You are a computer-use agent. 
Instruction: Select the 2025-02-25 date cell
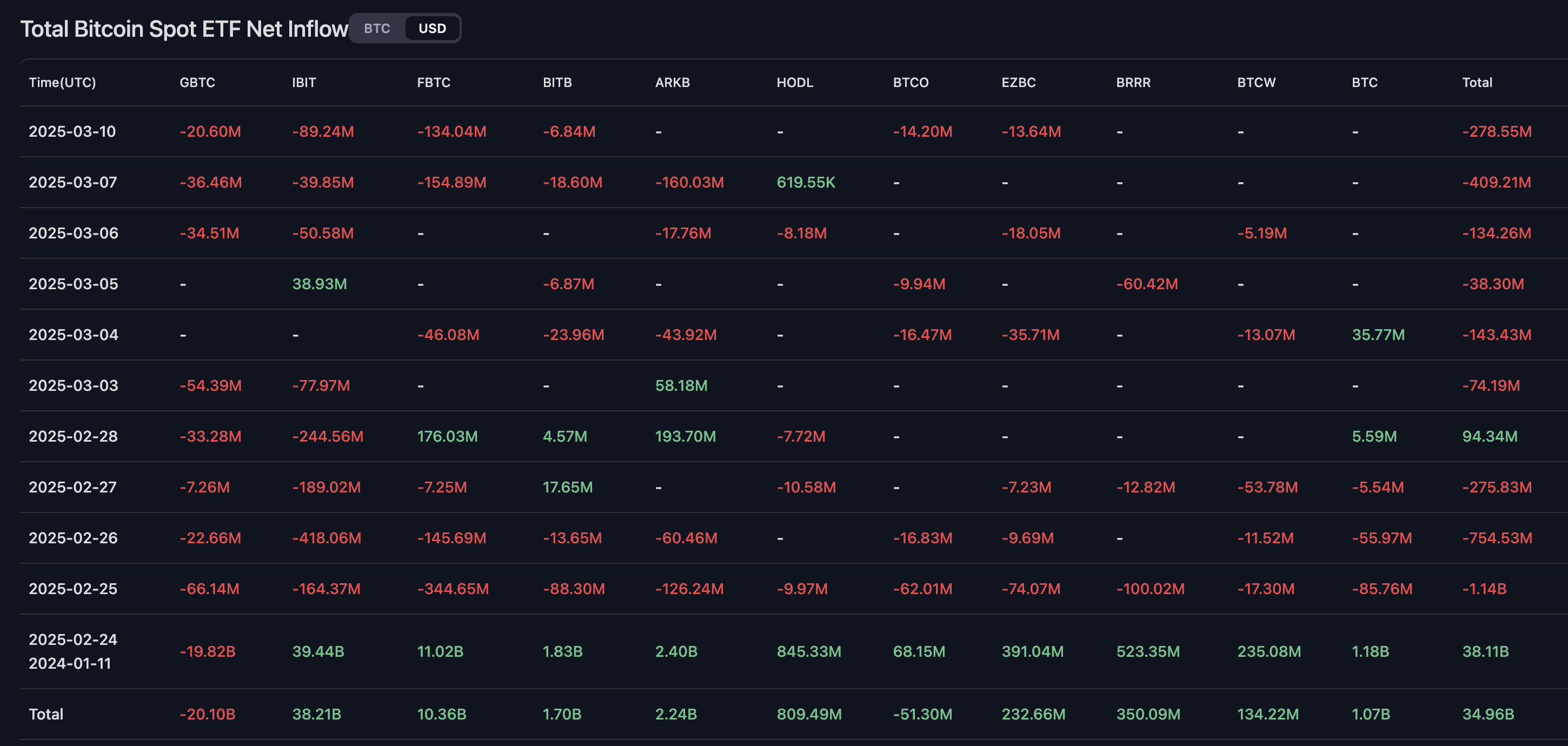(x=73, y=588)
